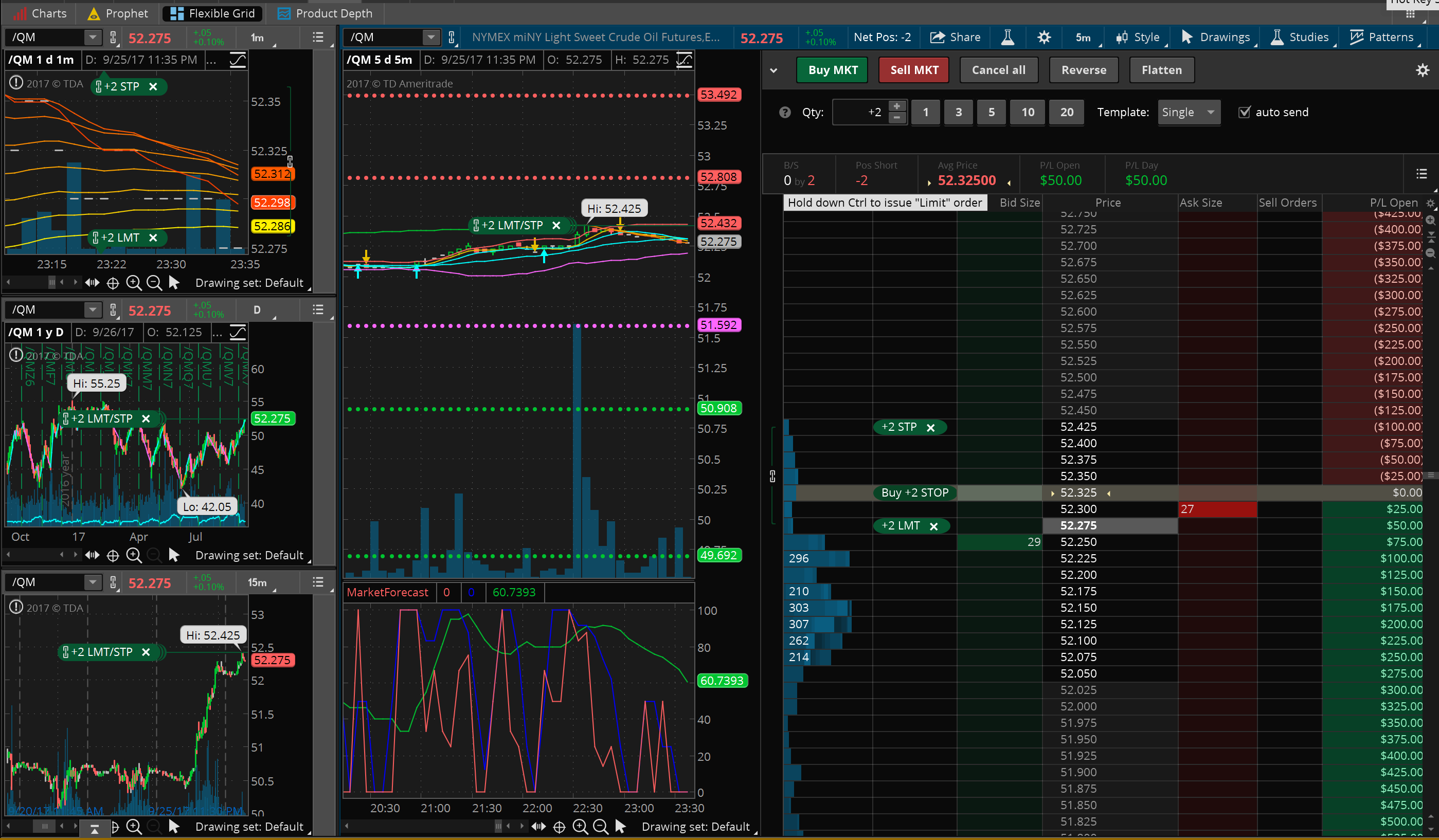Open the Template Single dropdown
This screenshot has height=840, width=1439.
(1189, 113)
